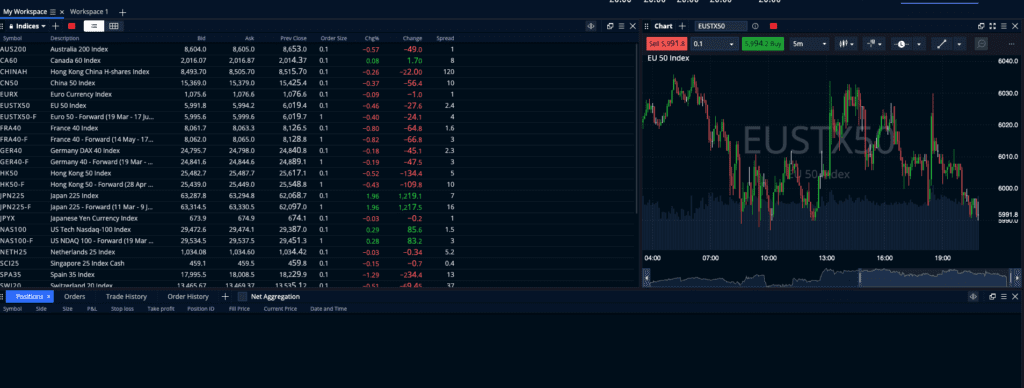The height and width of the screenshot is (388, 1024).
Task: Open the Indices panel hamburger menu
Action: (621, 26)
